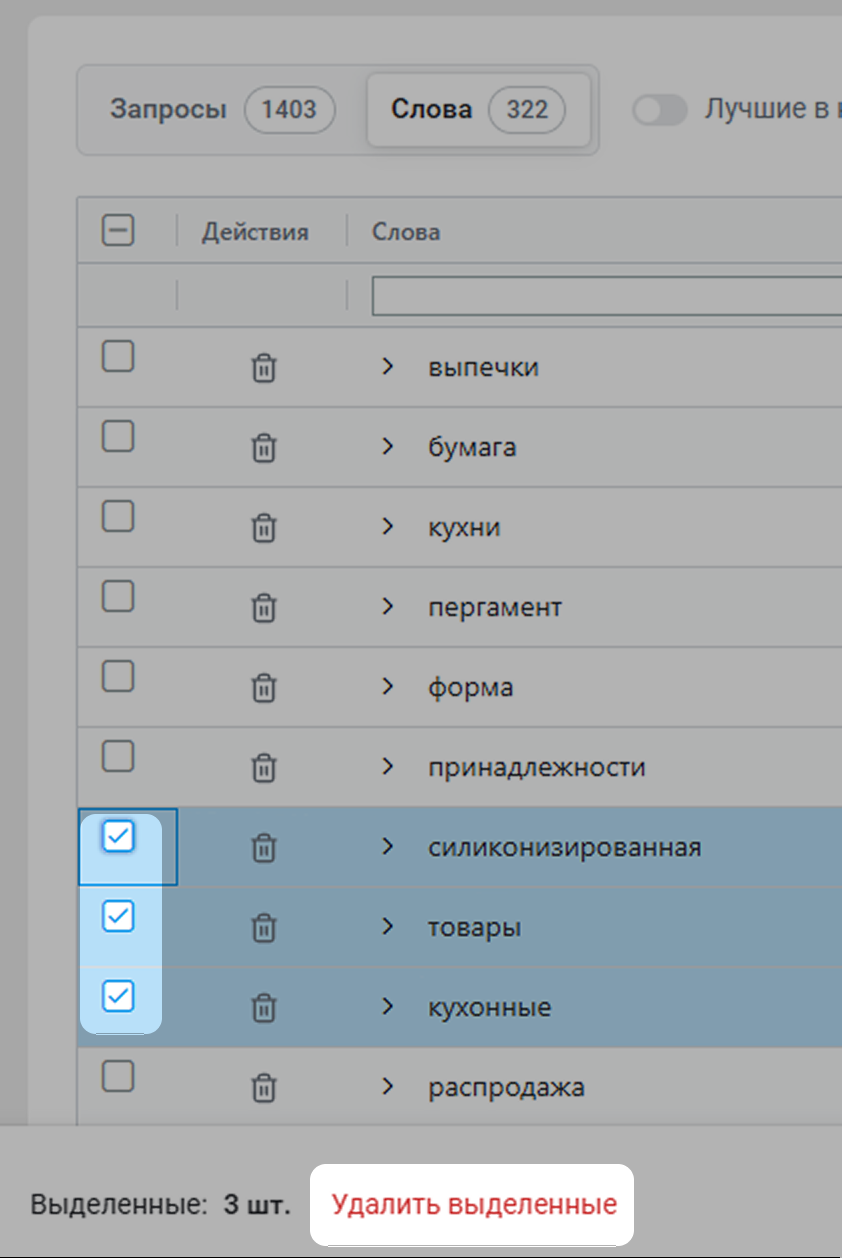Select the Слова tab

click(x=477, y=110)
